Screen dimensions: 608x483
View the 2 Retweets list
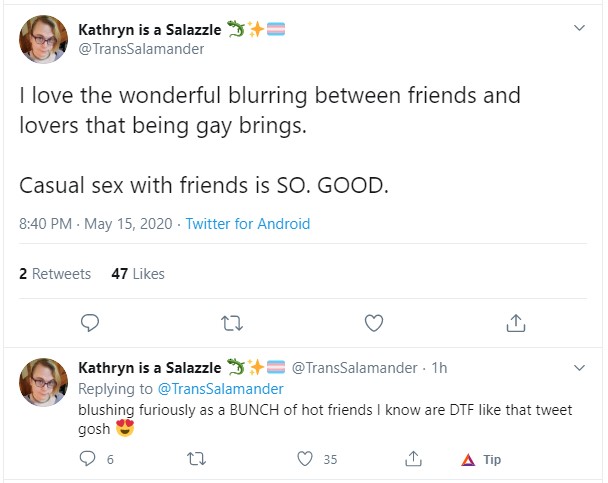pos(55,274)
